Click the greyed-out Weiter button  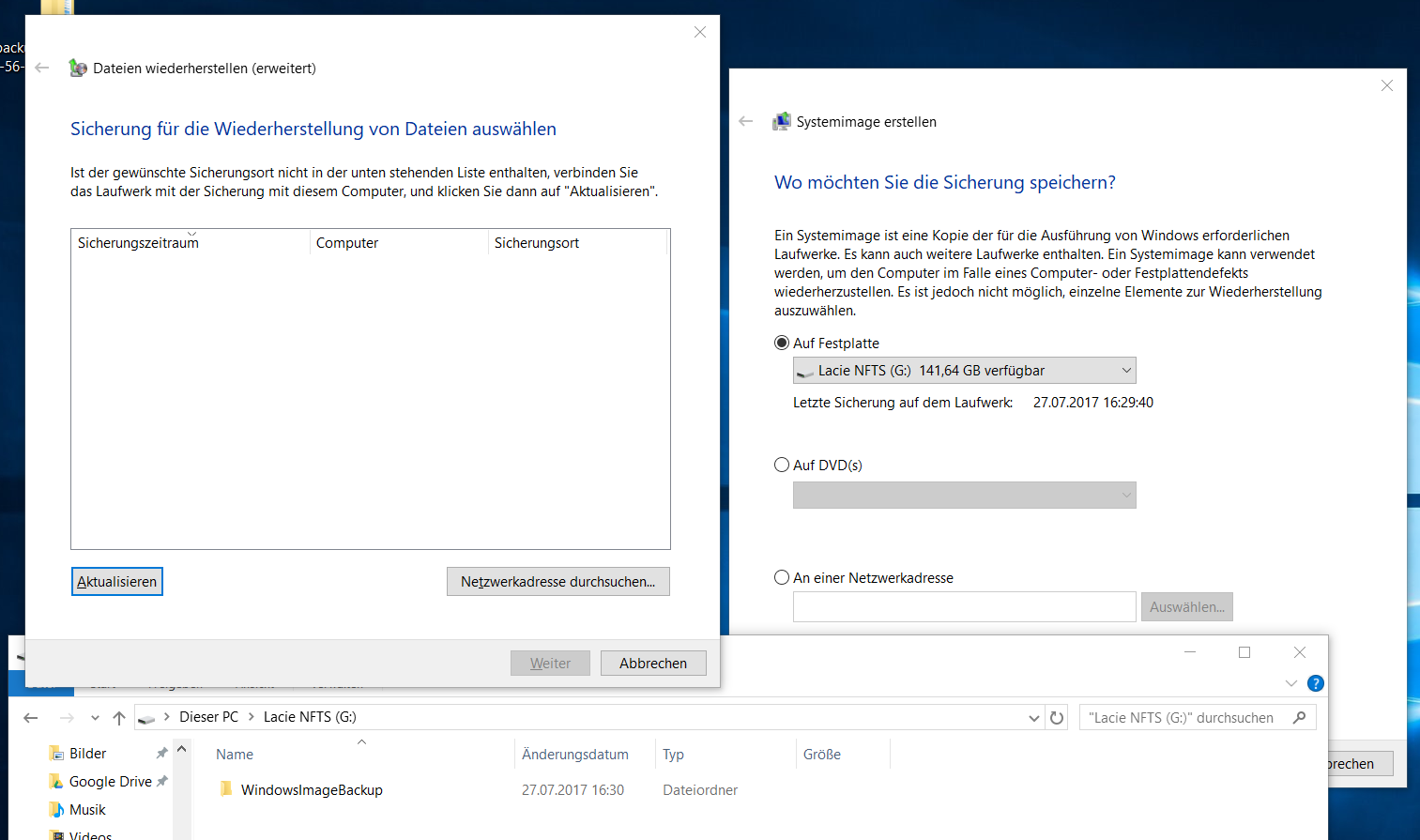[x=550, y=663]
